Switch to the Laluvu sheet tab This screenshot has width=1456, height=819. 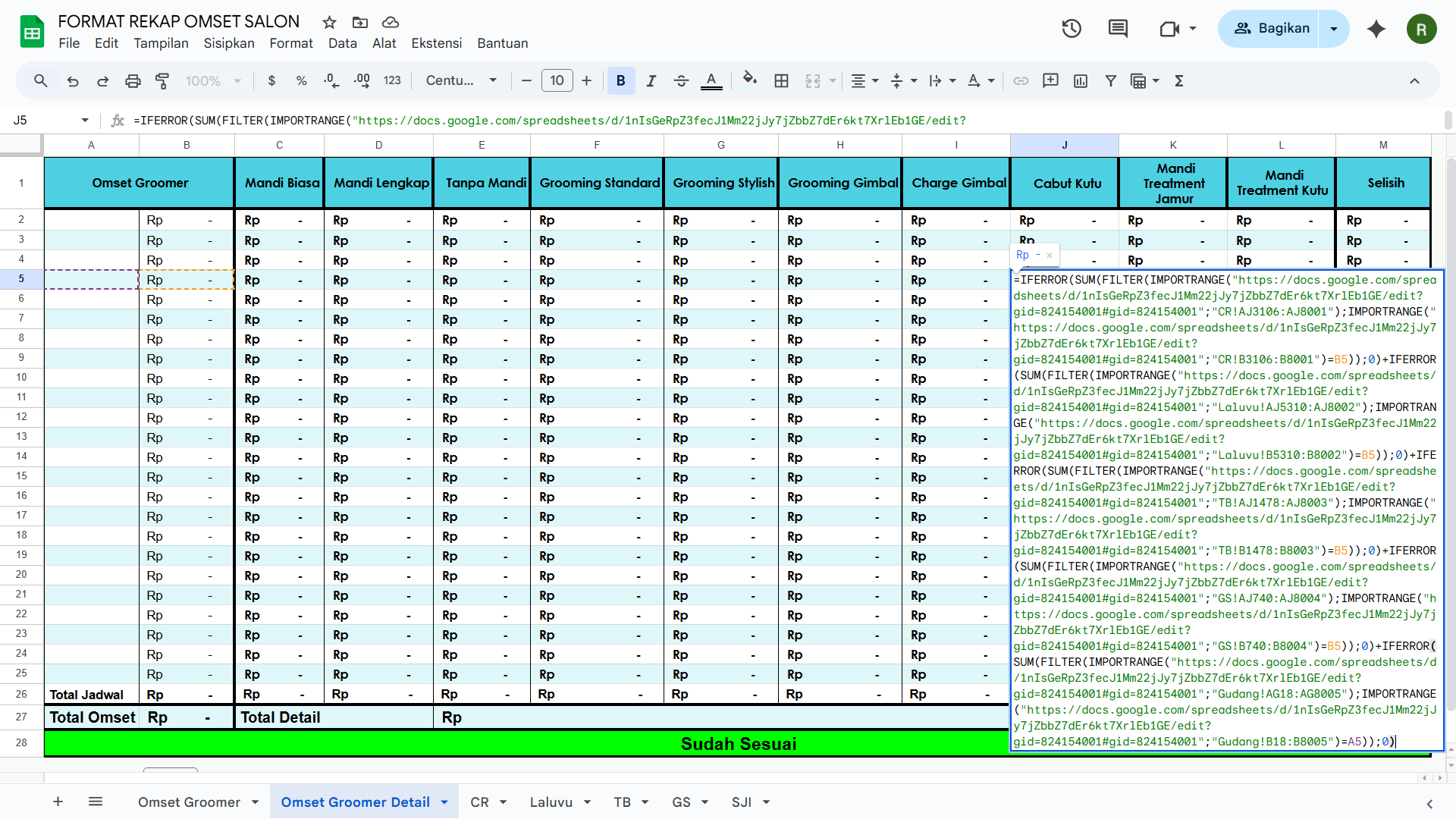click(551, 802)
